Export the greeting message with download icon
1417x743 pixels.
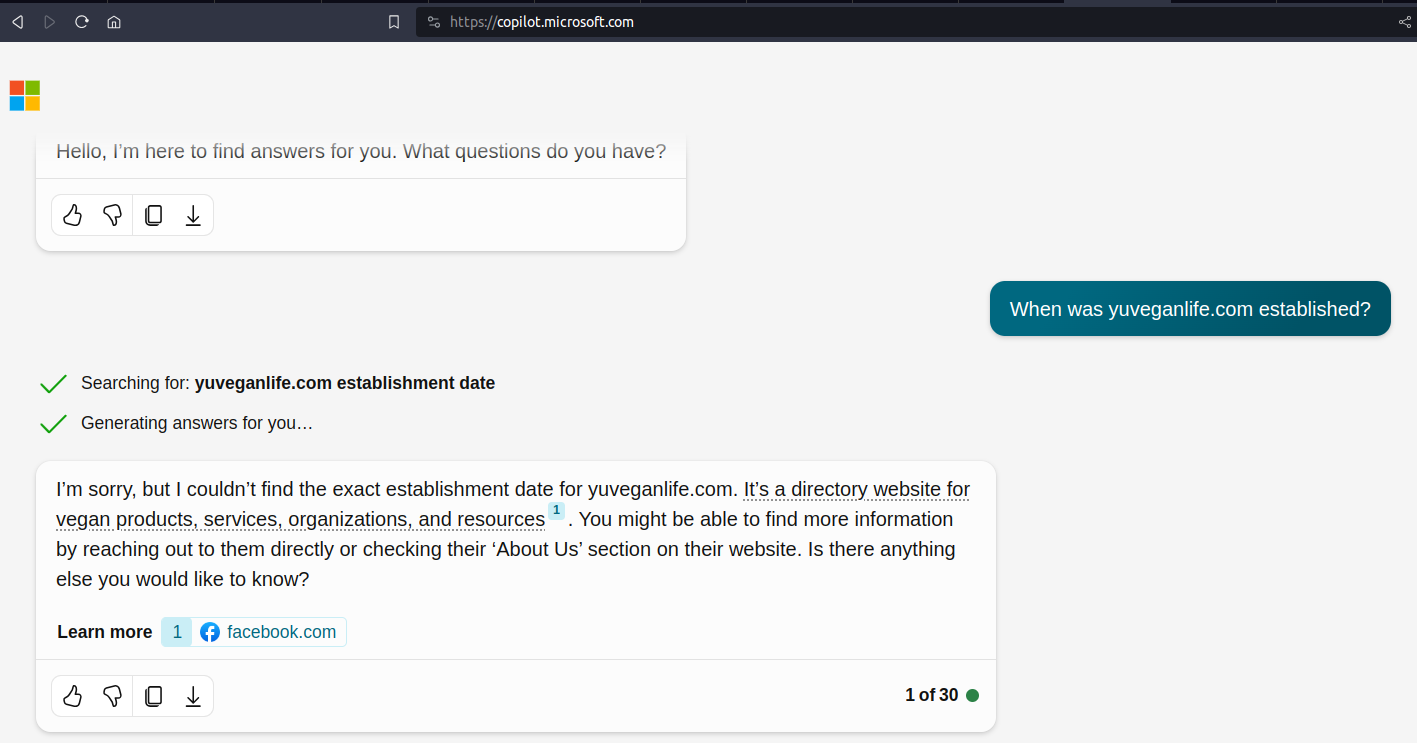[x=193, y=215]
